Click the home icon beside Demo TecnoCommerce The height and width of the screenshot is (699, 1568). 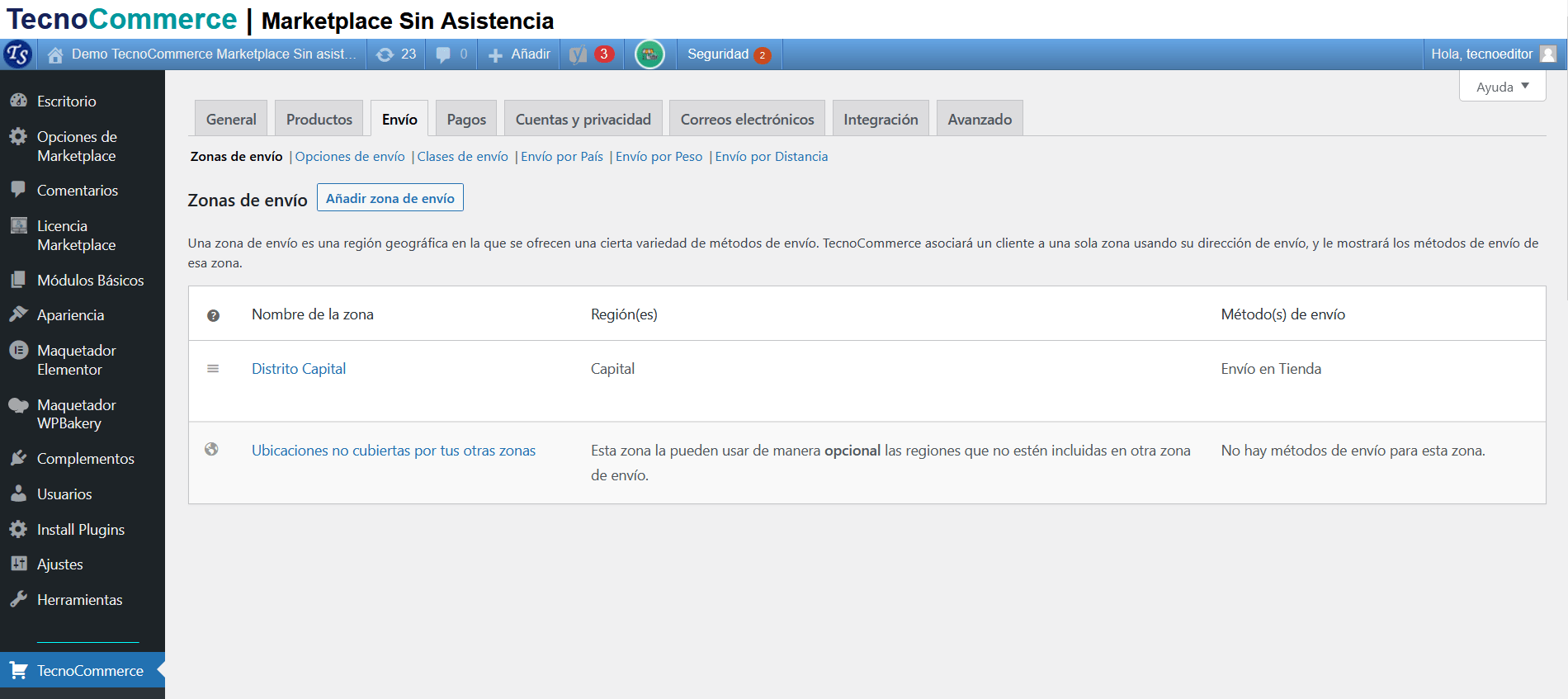pos(55,54)
